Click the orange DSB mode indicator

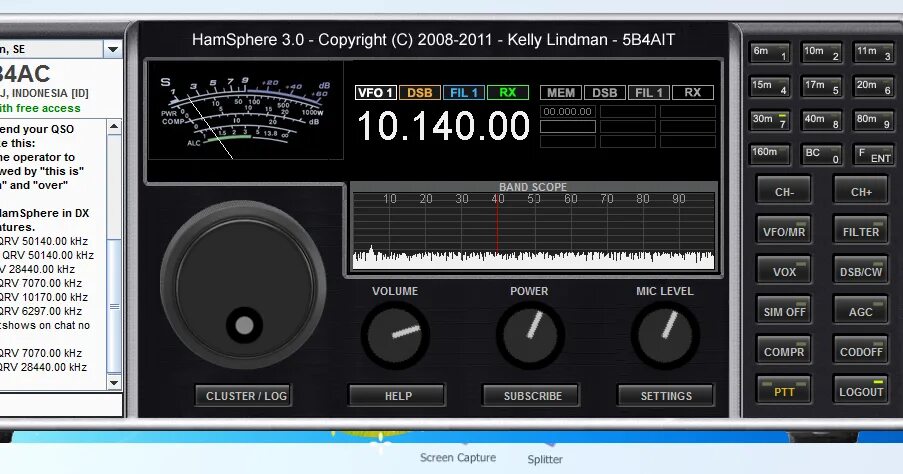click(x=420, y=93)
